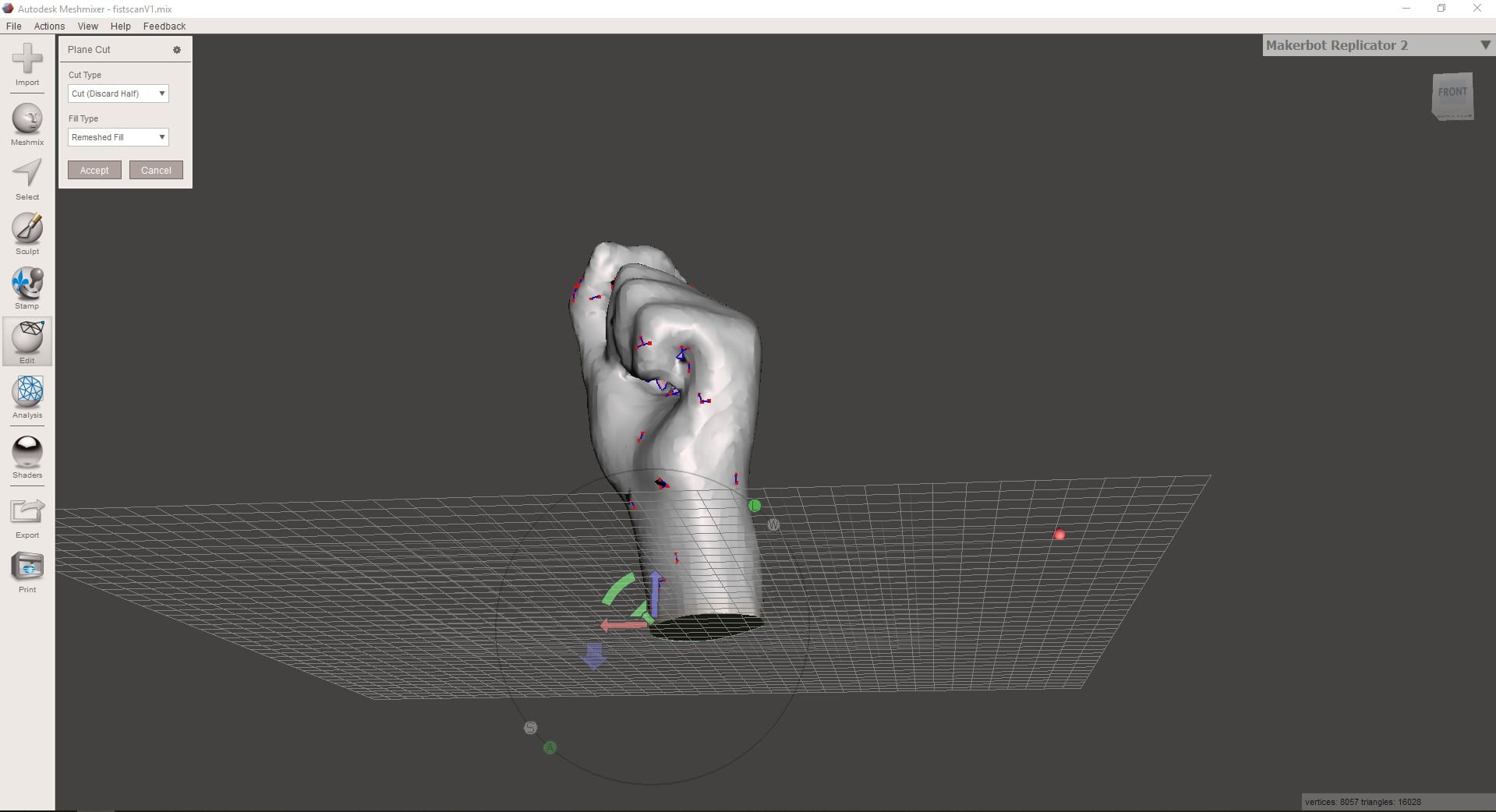Cancel the plane cut
This screenshot has width=1496, height=812.
[x=156, y=171]
